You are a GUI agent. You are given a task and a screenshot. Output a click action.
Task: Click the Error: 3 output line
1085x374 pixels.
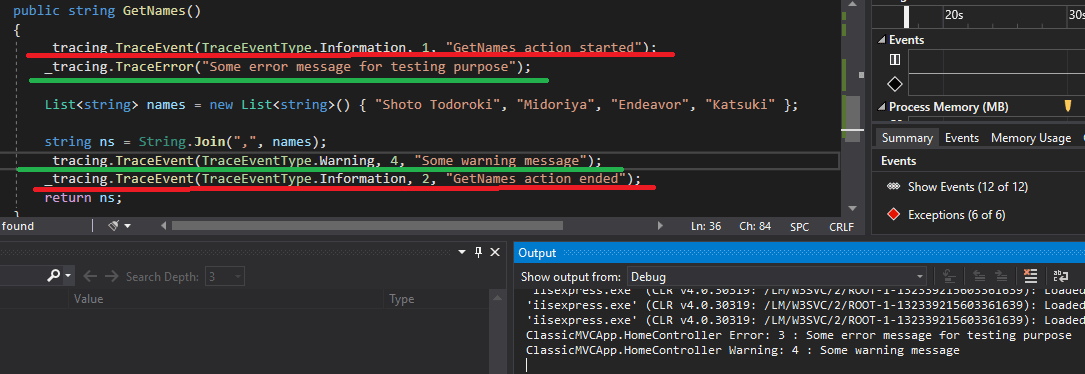[799, 335]
